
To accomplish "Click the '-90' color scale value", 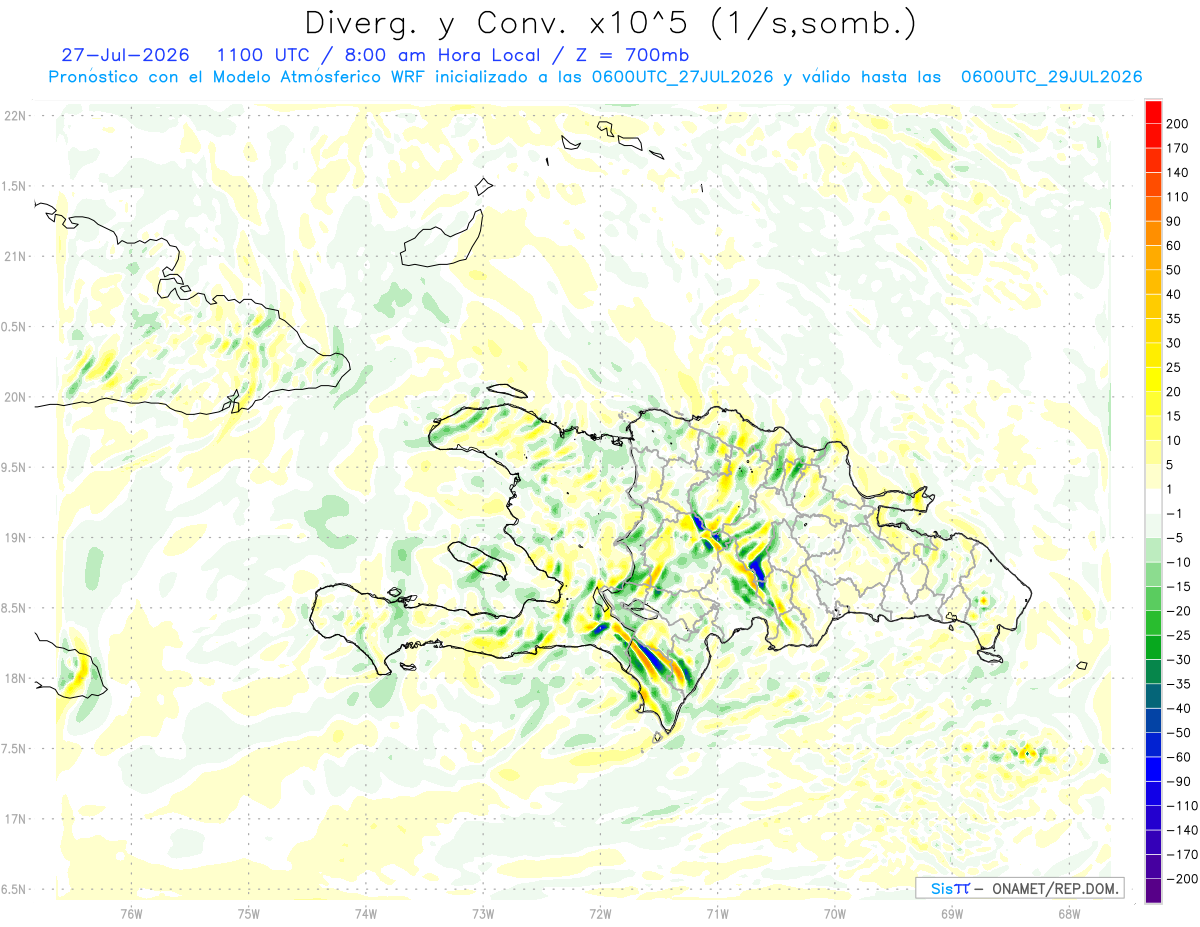I will 1178,782.
